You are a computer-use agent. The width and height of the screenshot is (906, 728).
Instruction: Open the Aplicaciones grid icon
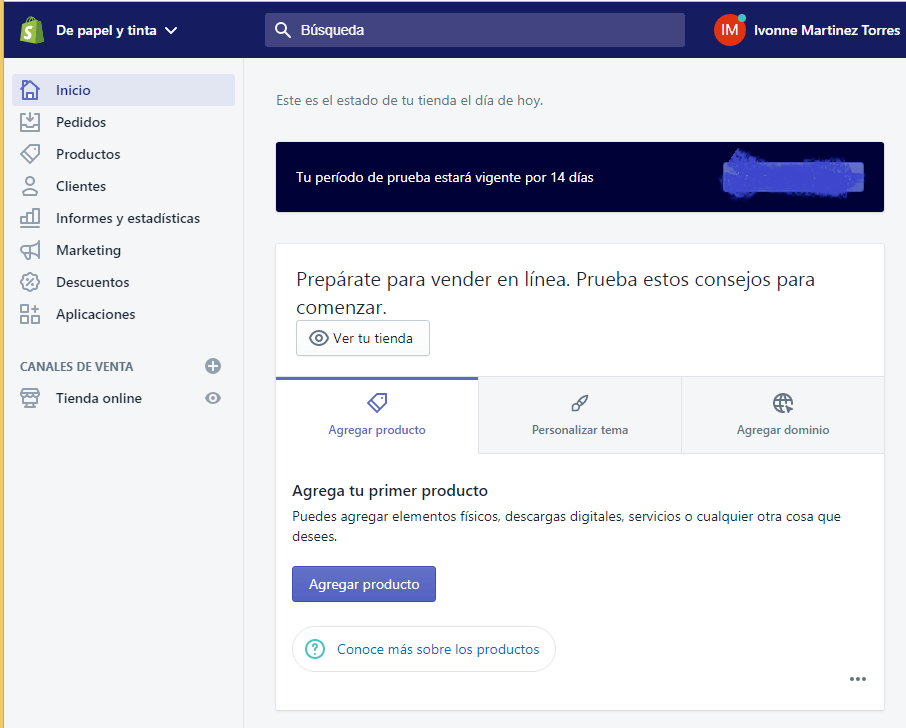(30, 314)
